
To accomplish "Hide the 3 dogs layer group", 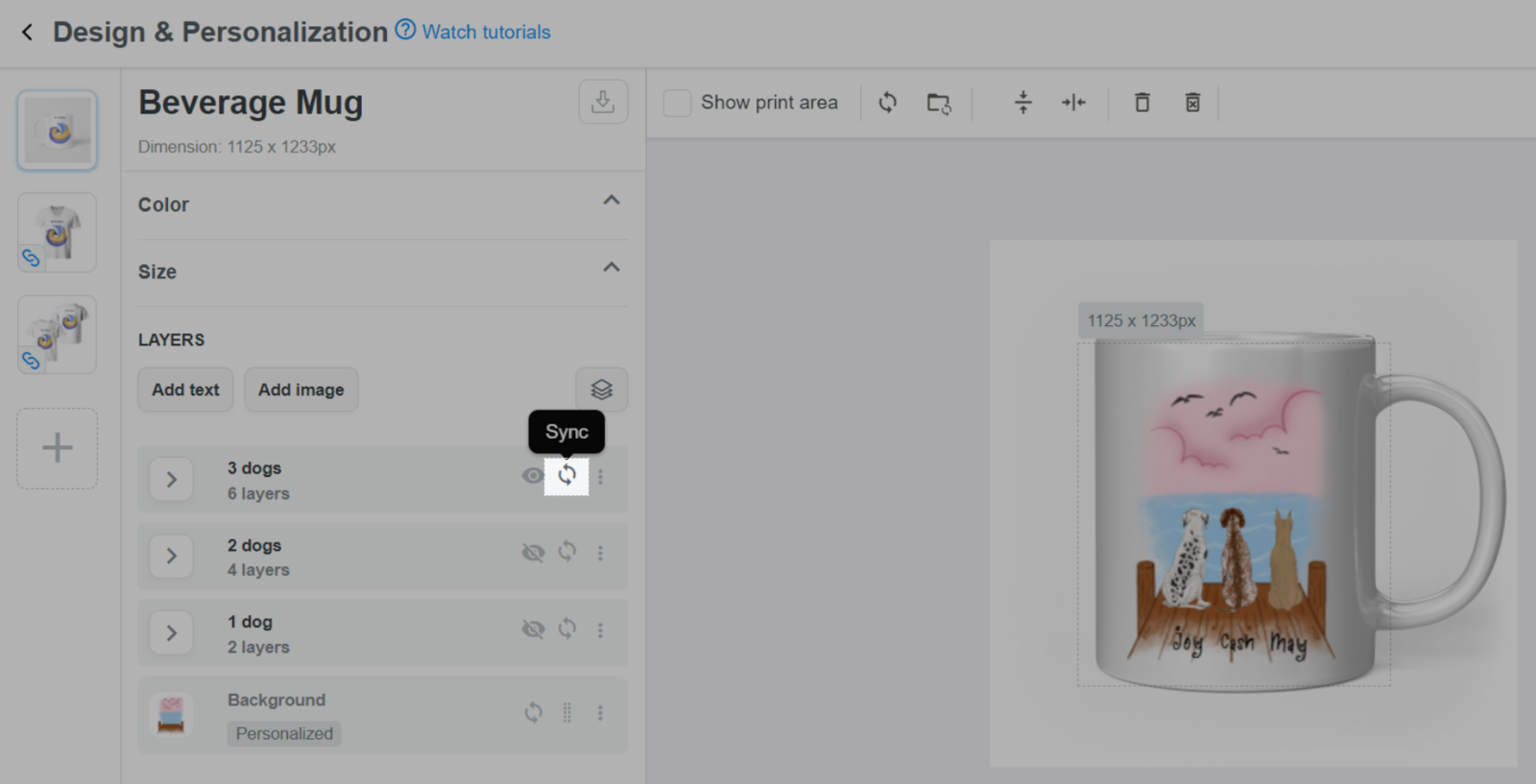I will pyautogui.click(x=533, y=476).
